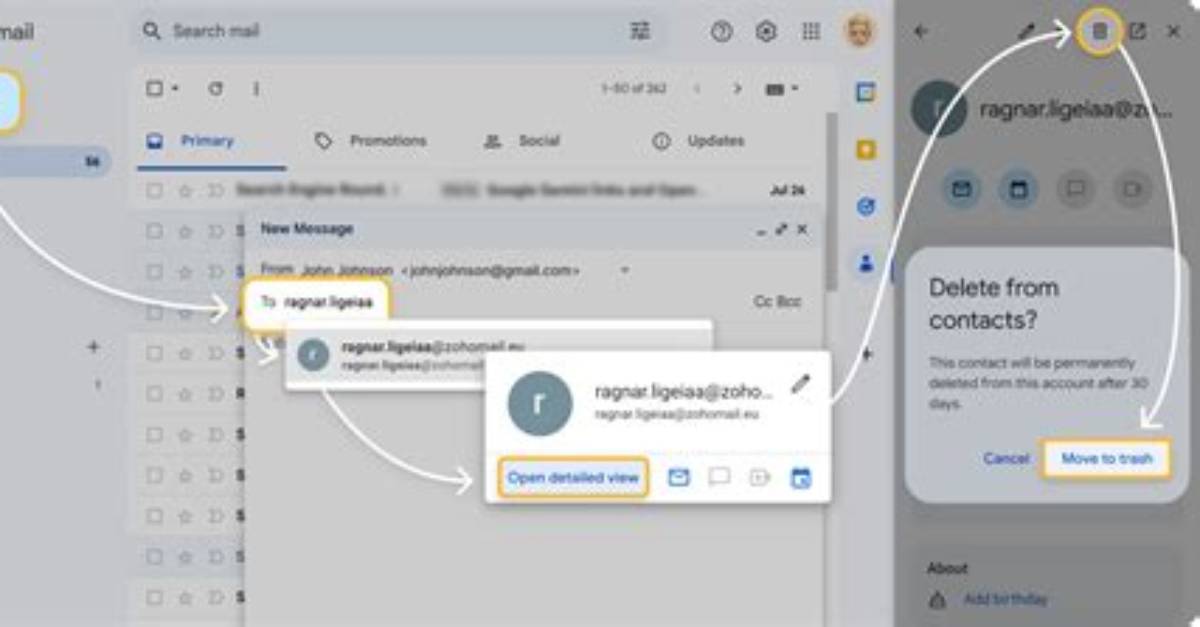Image resolution: width=1200 pixels, height=627 pixels.
Task: Pop out the New Message window
Action: point(781,229)
